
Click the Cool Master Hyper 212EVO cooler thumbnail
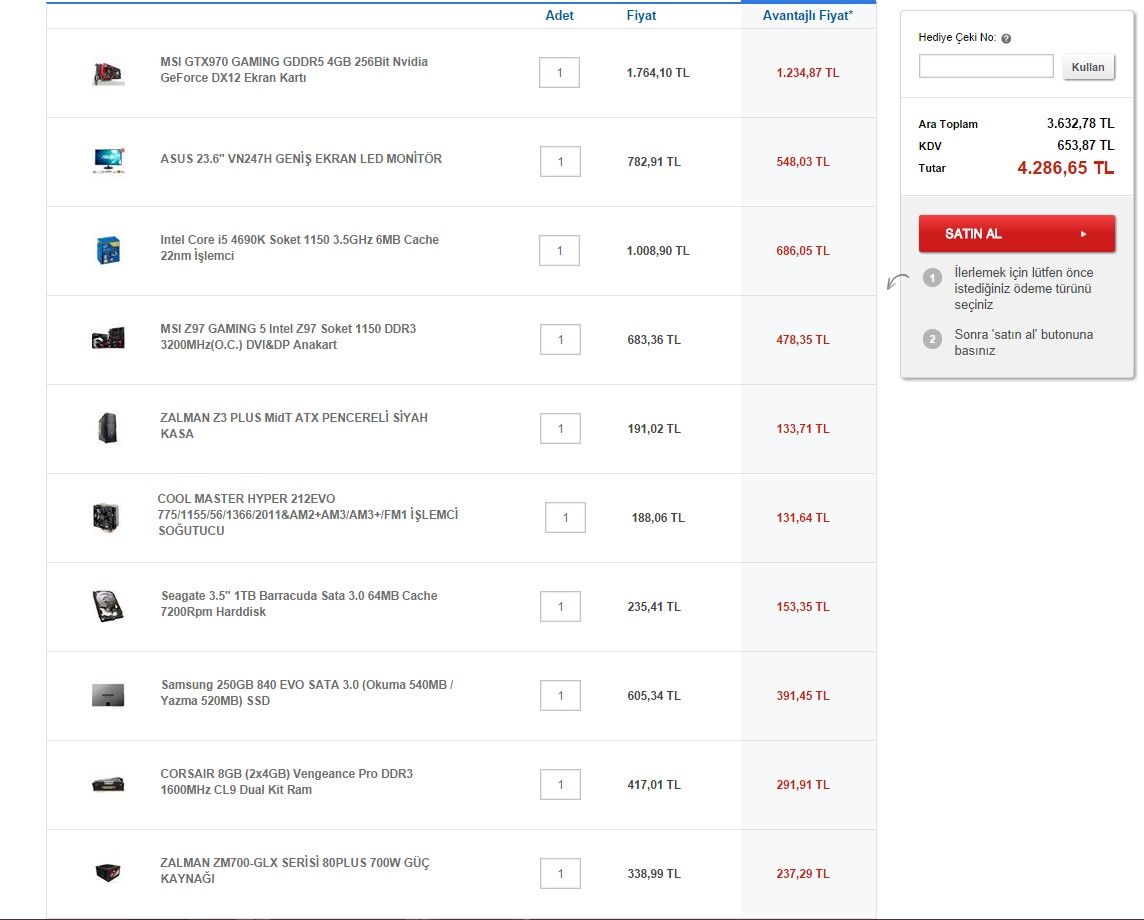tap(107, 517)
